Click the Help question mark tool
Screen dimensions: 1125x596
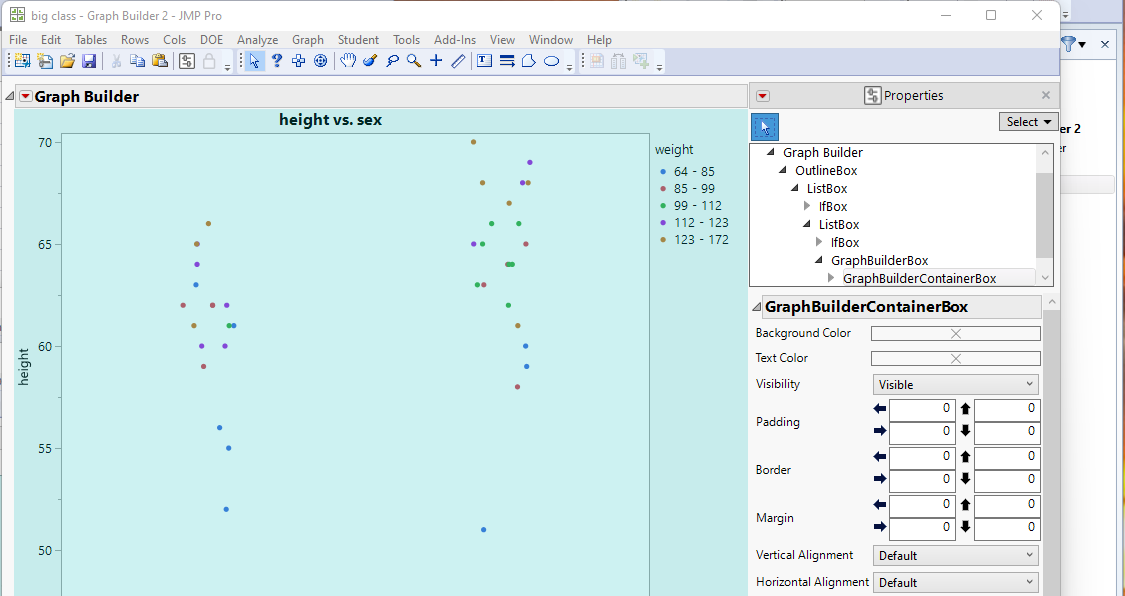[x=277, y=61]
